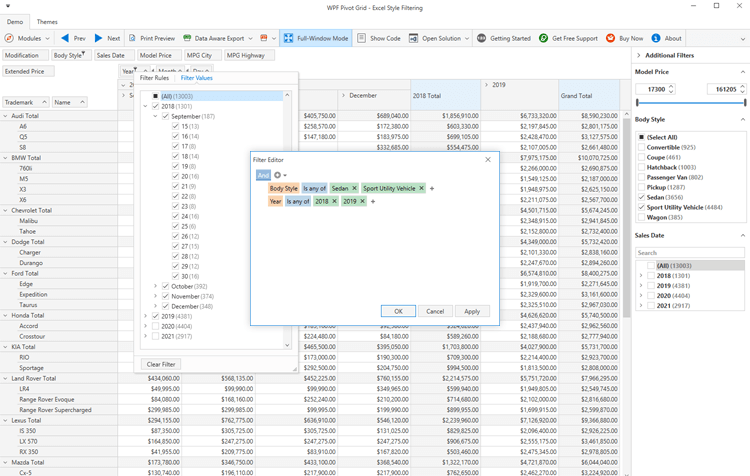Image resolution: width=750 pixels, height=476 pixels.
Task: Click the Show Code icon
Action: (x=362, y=38)
